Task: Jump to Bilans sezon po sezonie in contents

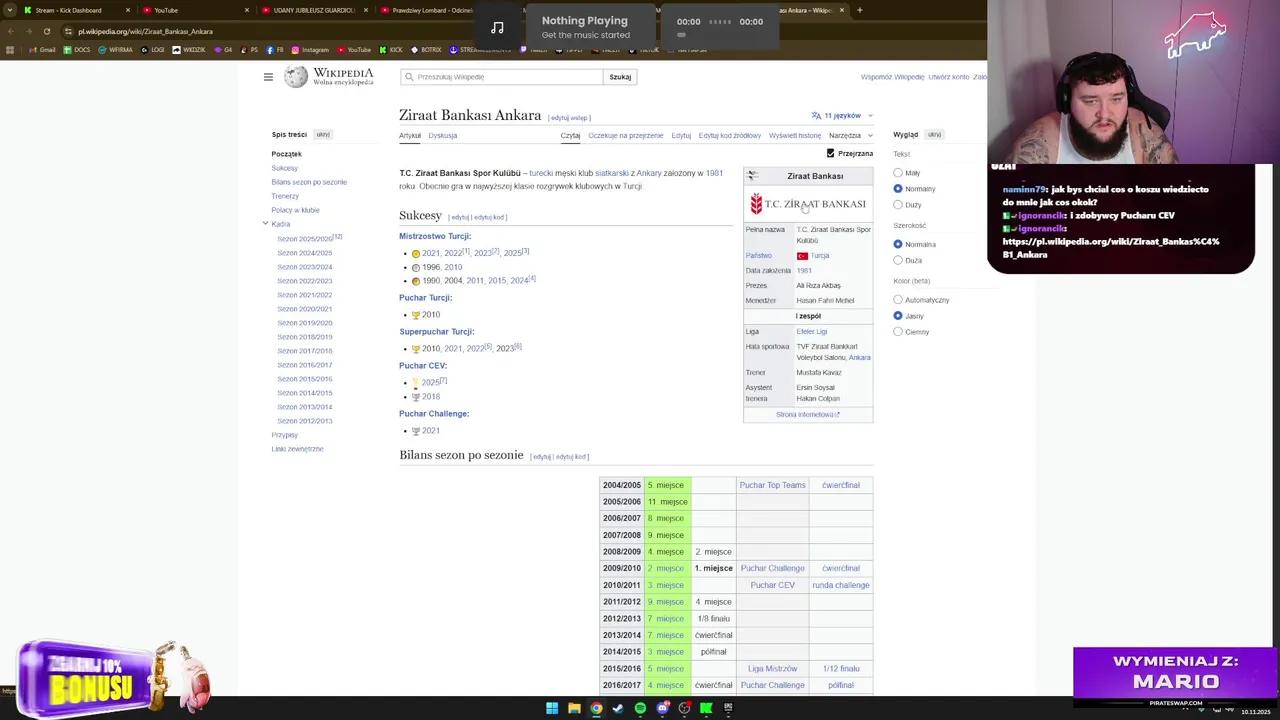Action: (x=309, y=182)
